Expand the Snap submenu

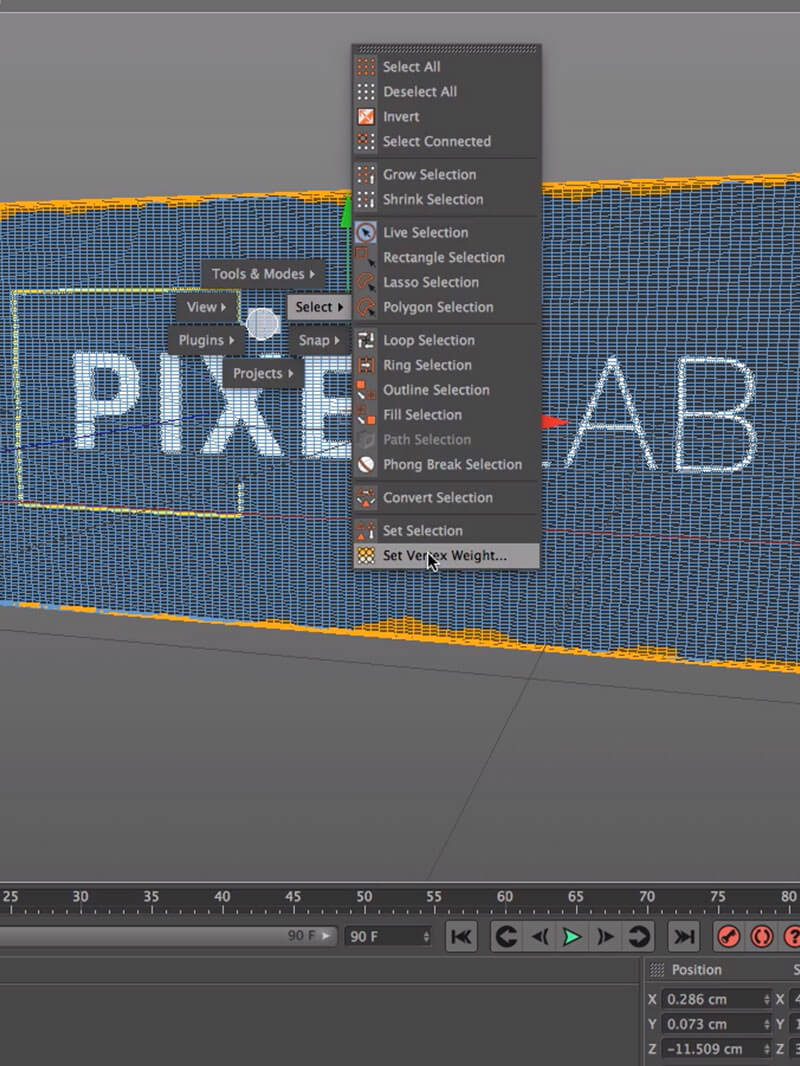pos(319,340)
